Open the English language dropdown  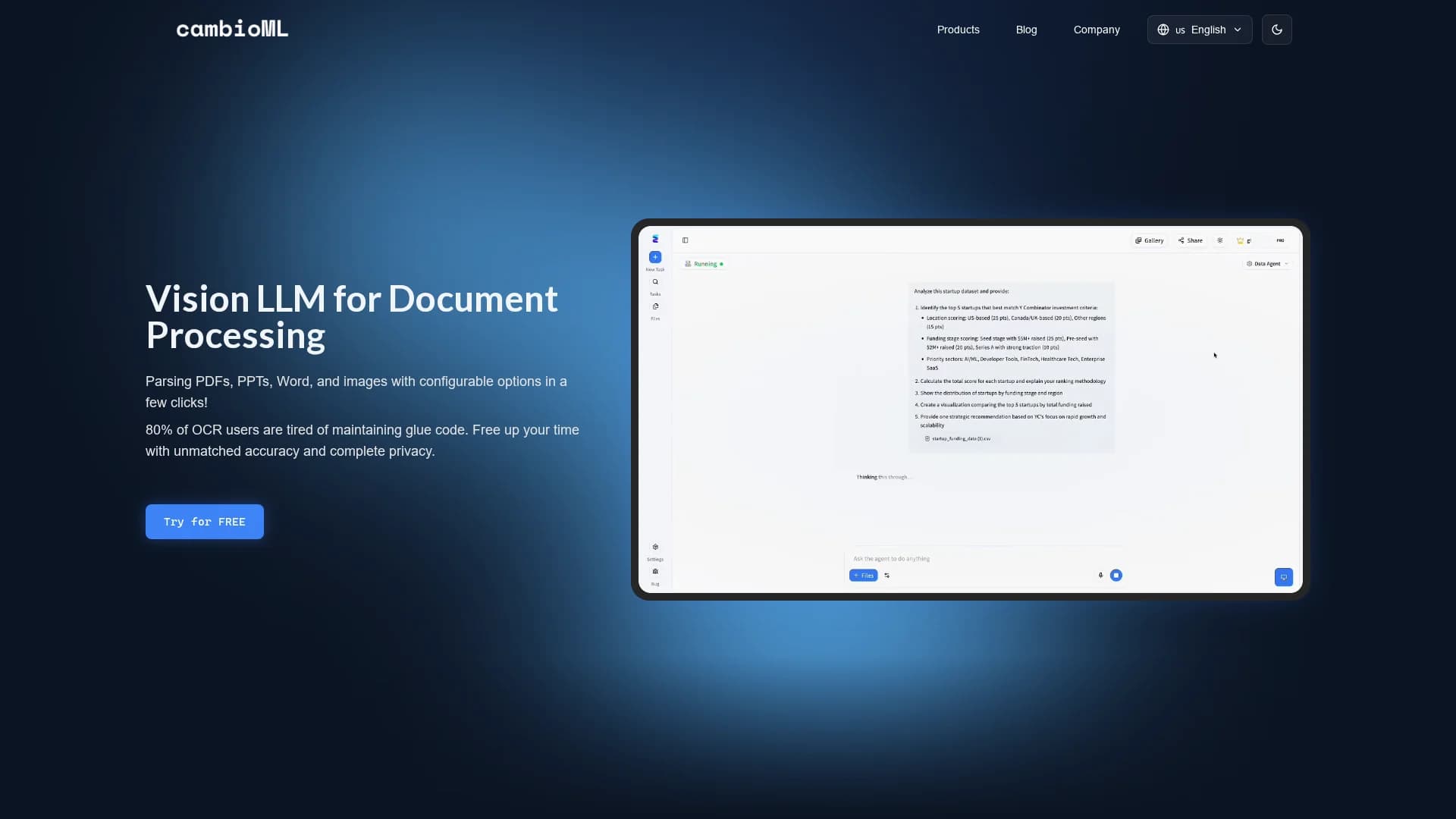[1199, 30]
